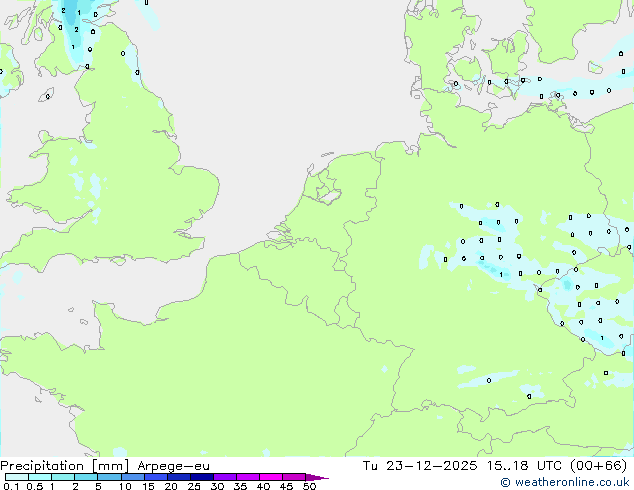Screen dimensions: 634x490
Task: Click the '15..18 UTC' time range
Action: (x=524, y=466)
